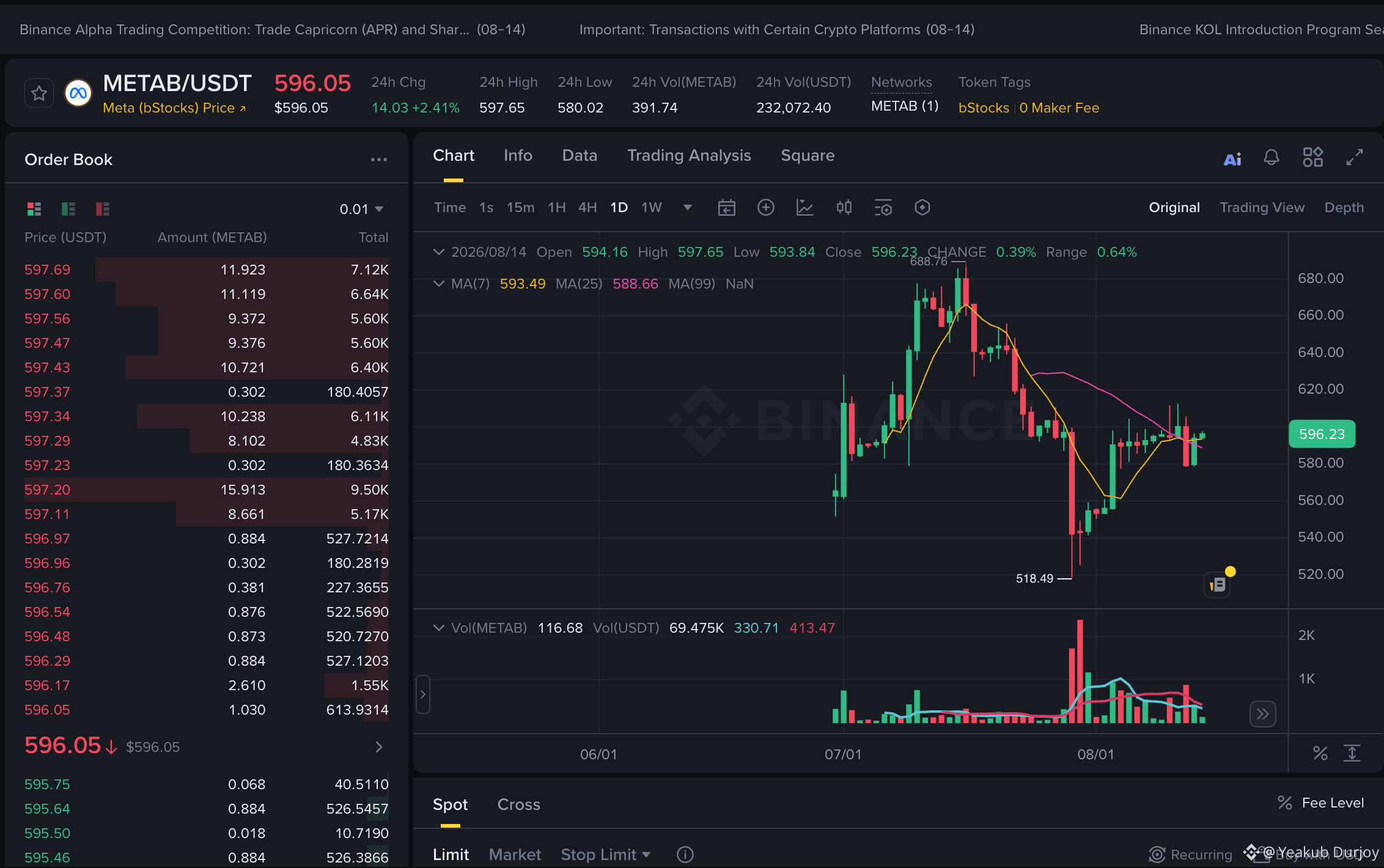Image resolution: width=1384 pixels, height=868 pixels.
Task: Open the Stop Limit order type dropdown
Action: [605, 855]
